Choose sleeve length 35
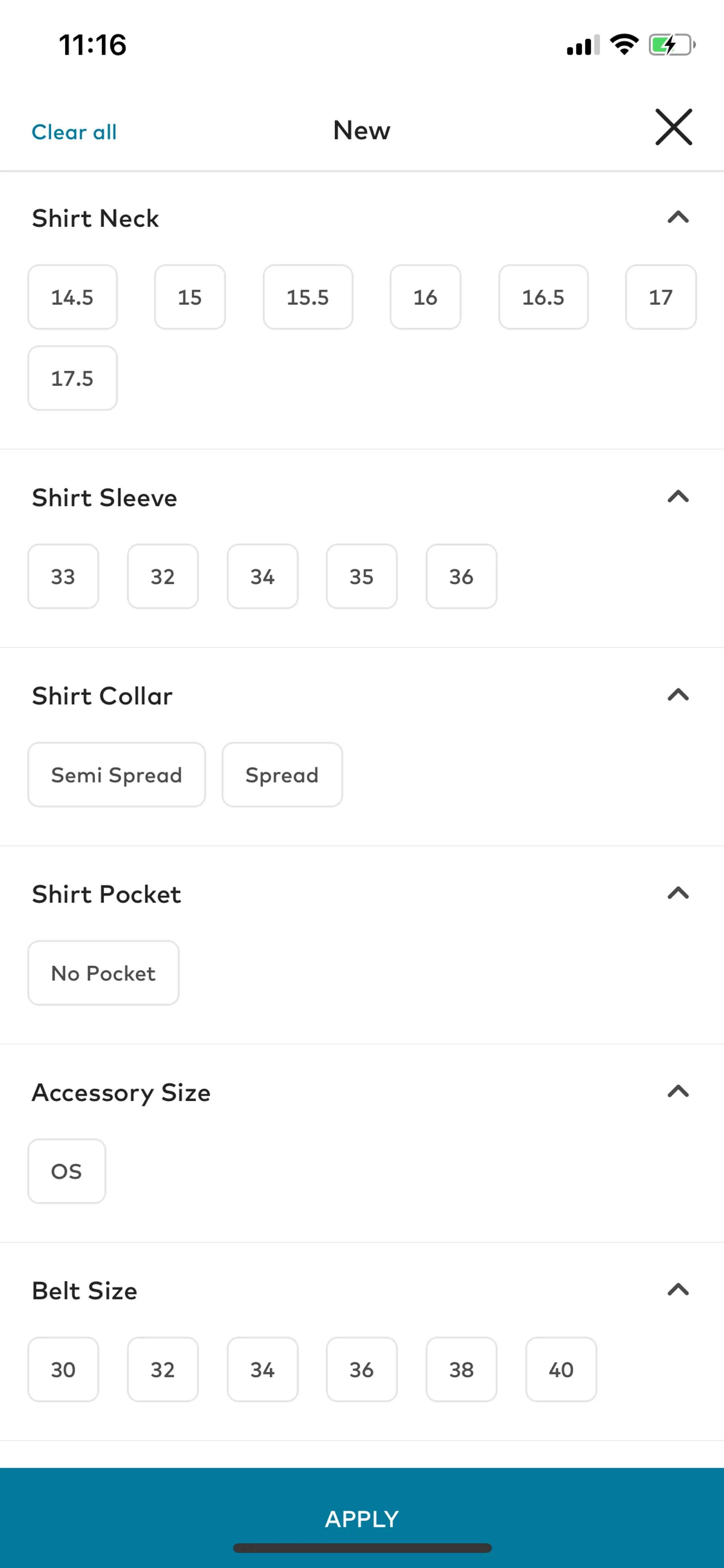 [x=361, y=576]
